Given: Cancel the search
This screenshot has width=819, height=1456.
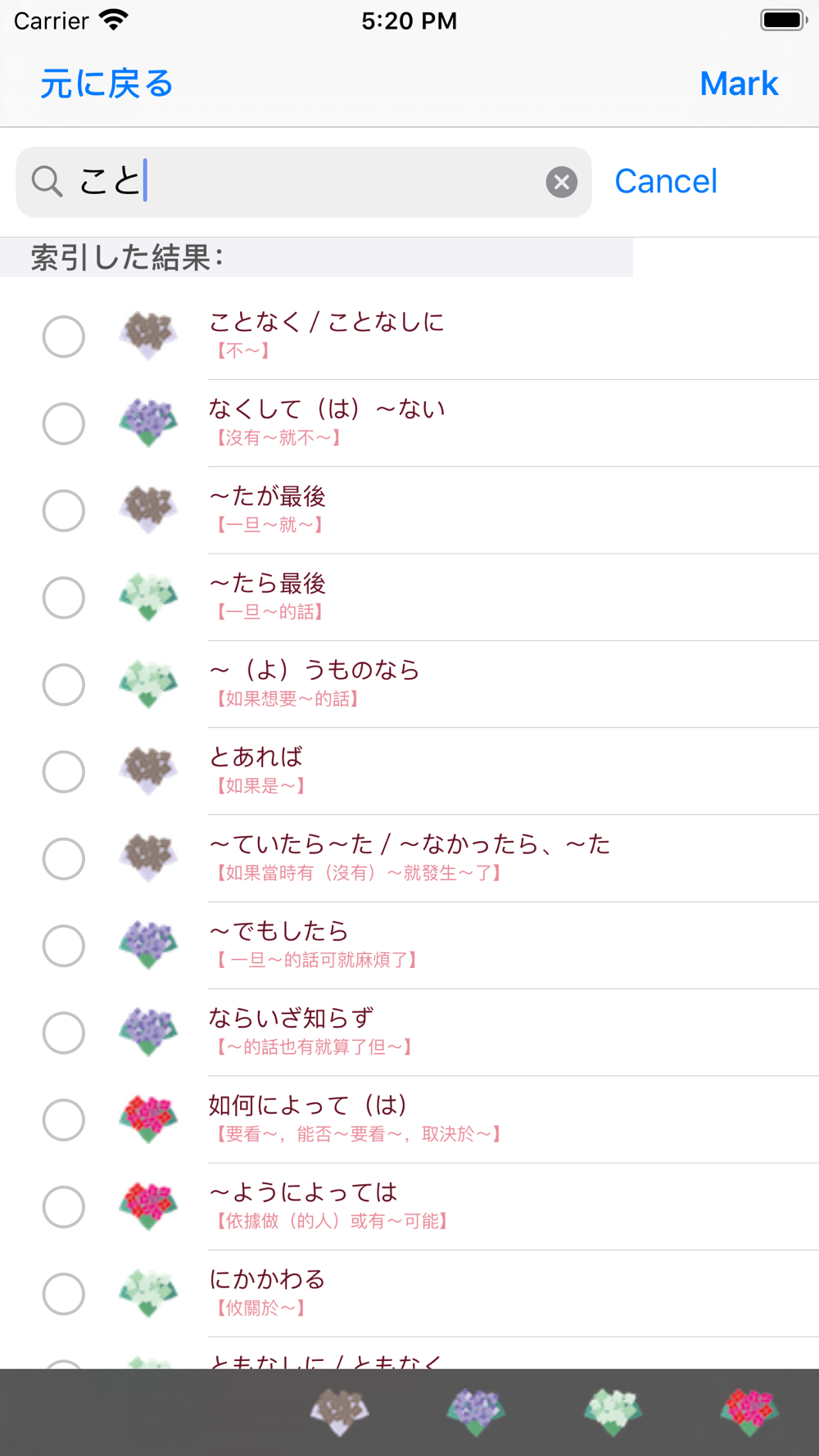Looking at the screenshot, I should [x=666, y=182].
